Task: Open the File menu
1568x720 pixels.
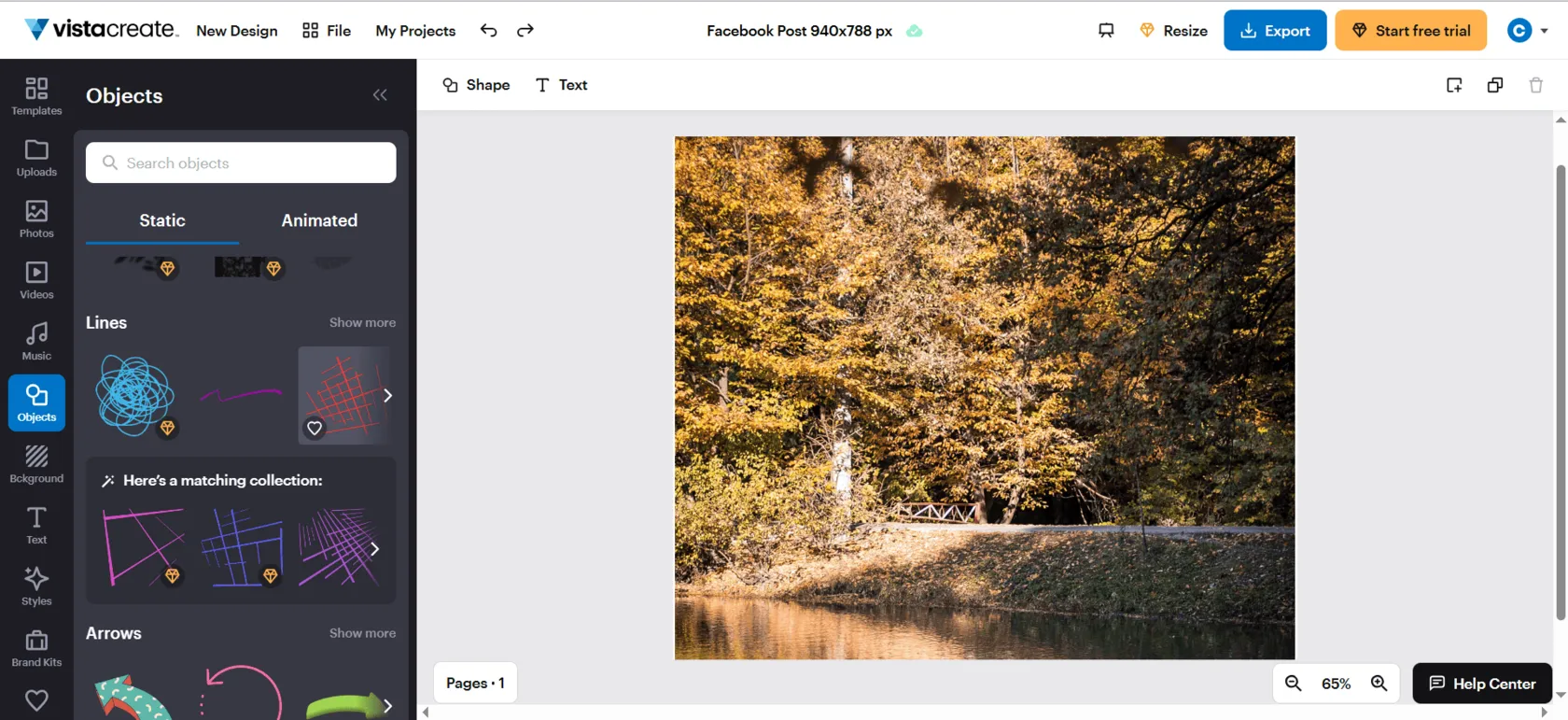Action: [327, 31]
